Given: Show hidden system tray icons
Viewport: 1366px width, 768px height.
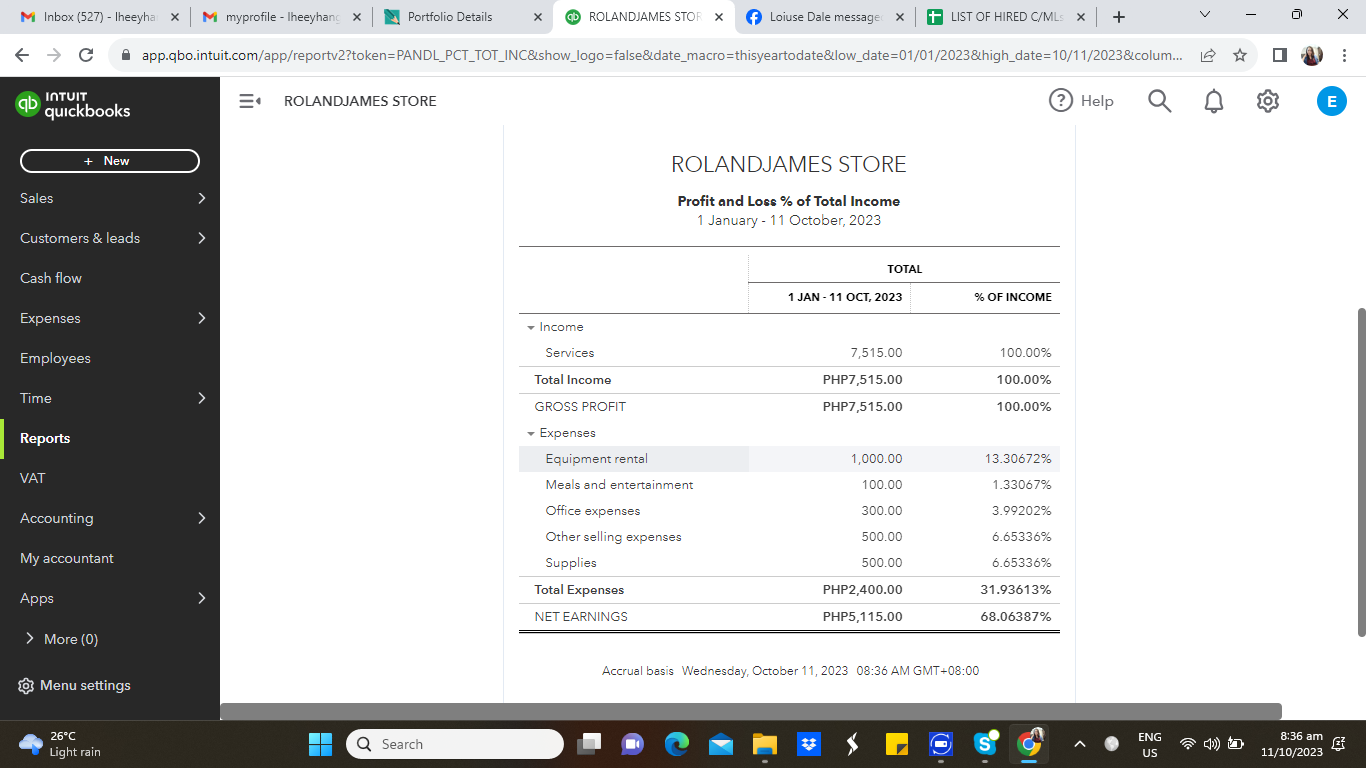Looking at the screenshot, I should [x=1079, y=744].
